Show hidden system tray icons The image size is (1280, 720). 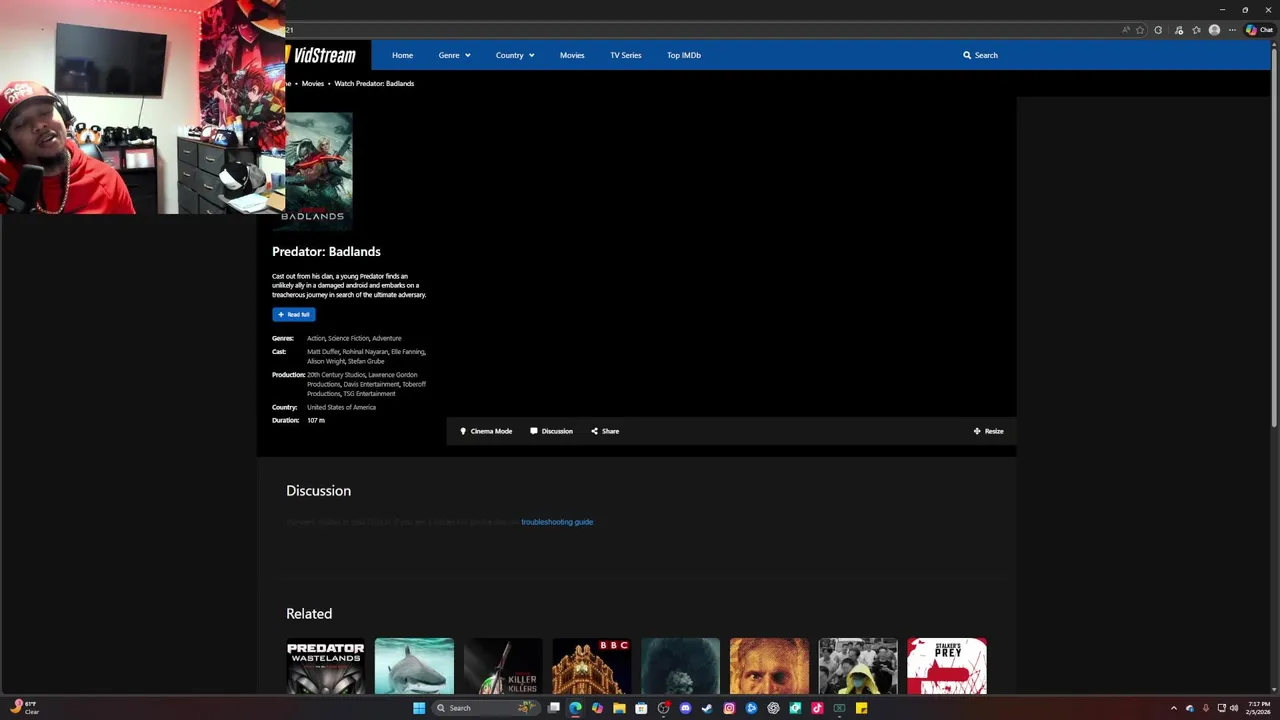coord(1174,708)
